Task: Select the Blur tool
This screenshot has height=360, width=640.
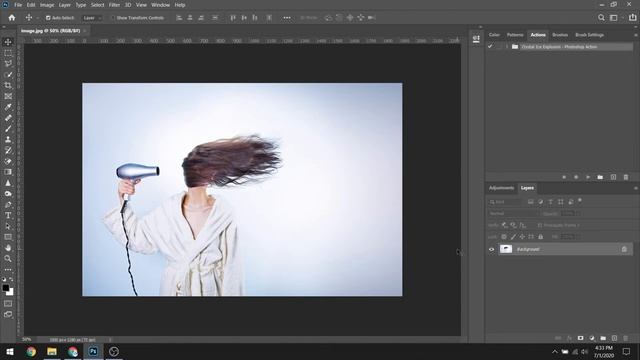Action: pyautogui.click(x=8, y=183)
